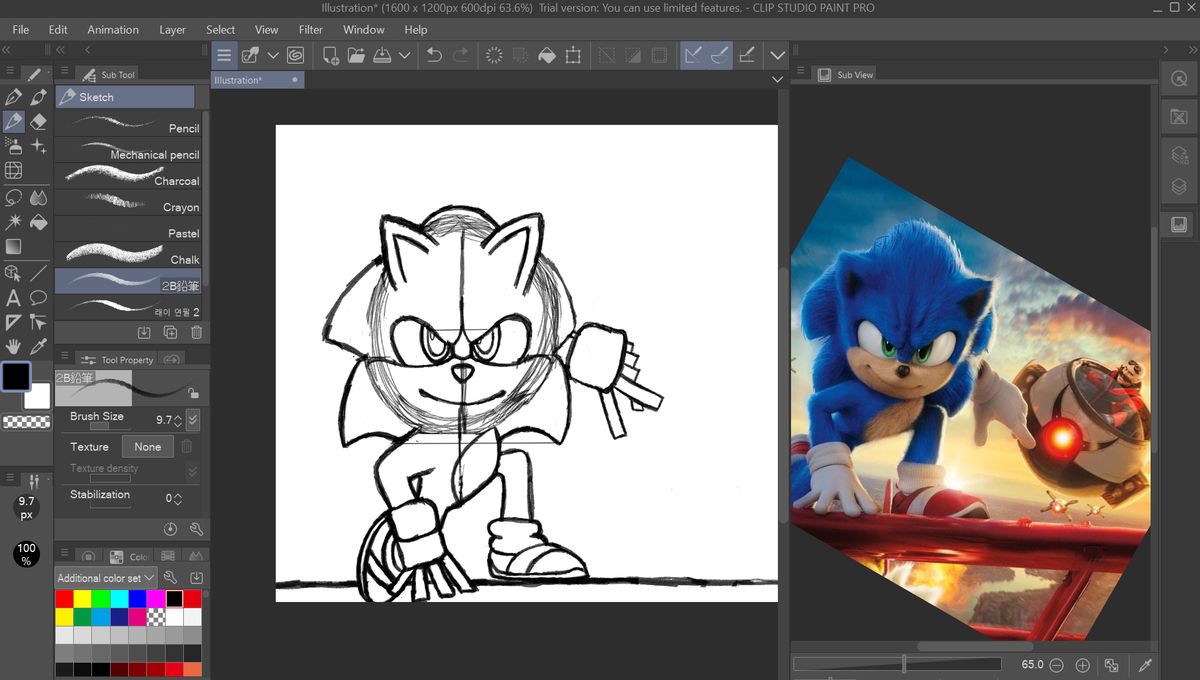Undo the last action

point(434,55)
